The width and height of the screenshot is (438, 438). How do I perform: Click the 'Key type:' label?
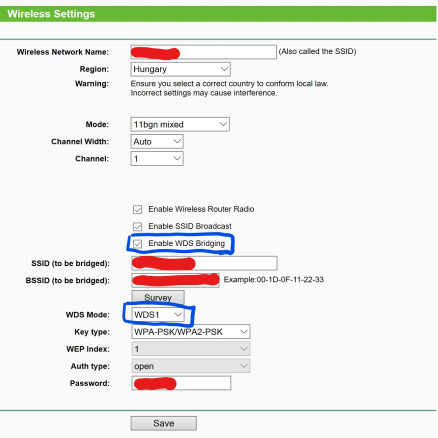point(92,332)
